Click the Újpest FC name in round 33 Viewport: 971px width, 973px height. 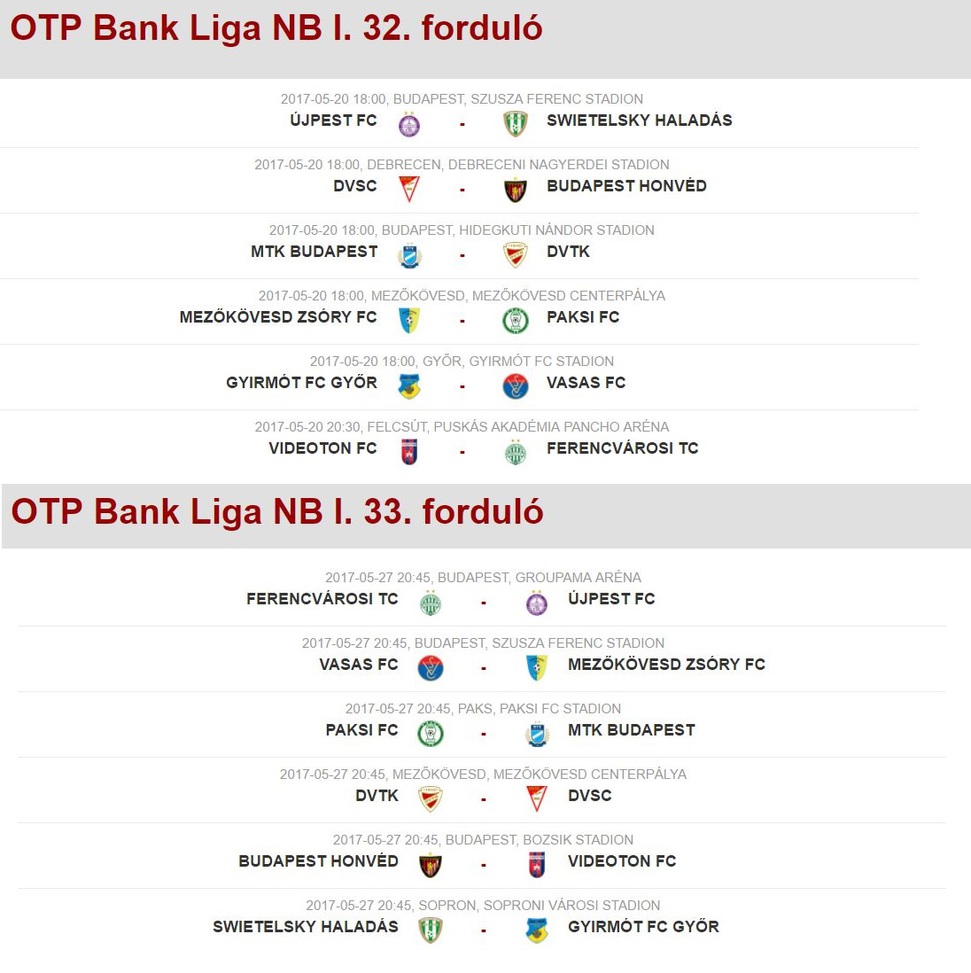[x=611, y=599]
